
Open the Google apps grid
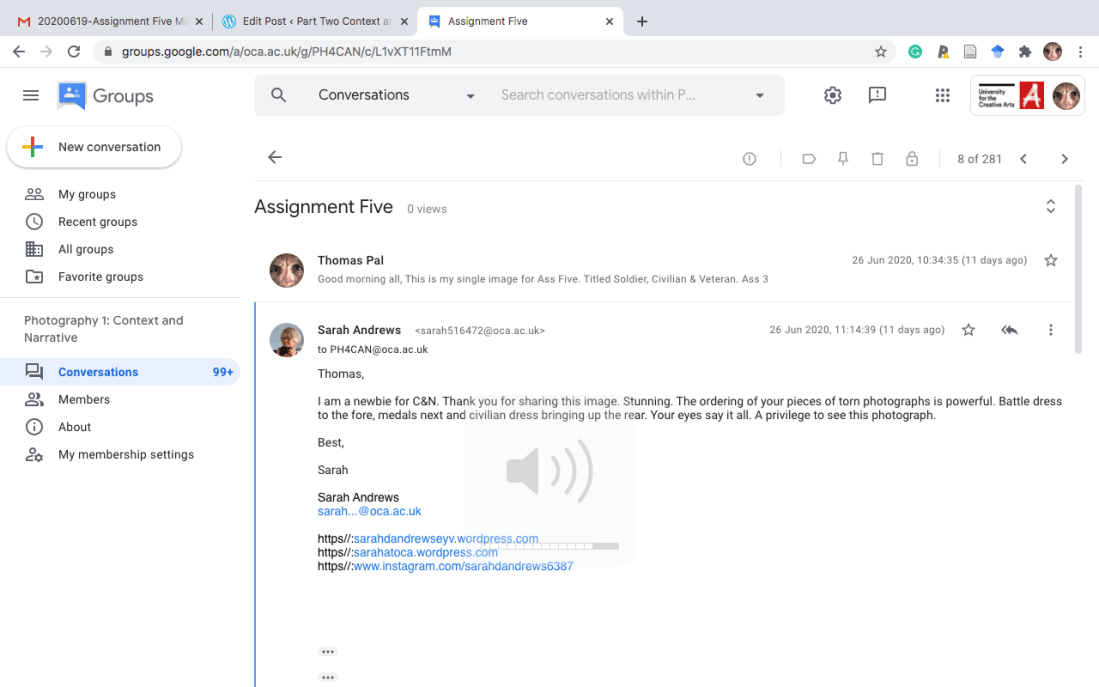coord(942,95)
